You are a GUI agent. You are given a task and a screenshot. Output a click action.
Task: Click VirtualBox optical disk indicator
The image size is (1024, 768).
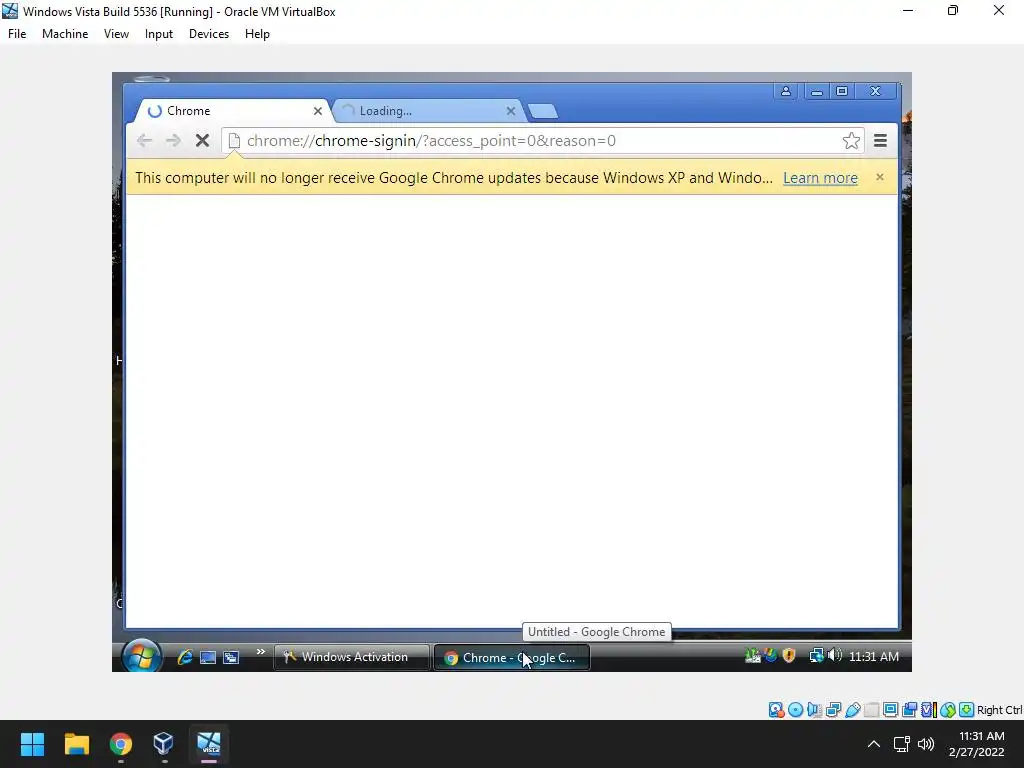(x=795, y=710)
